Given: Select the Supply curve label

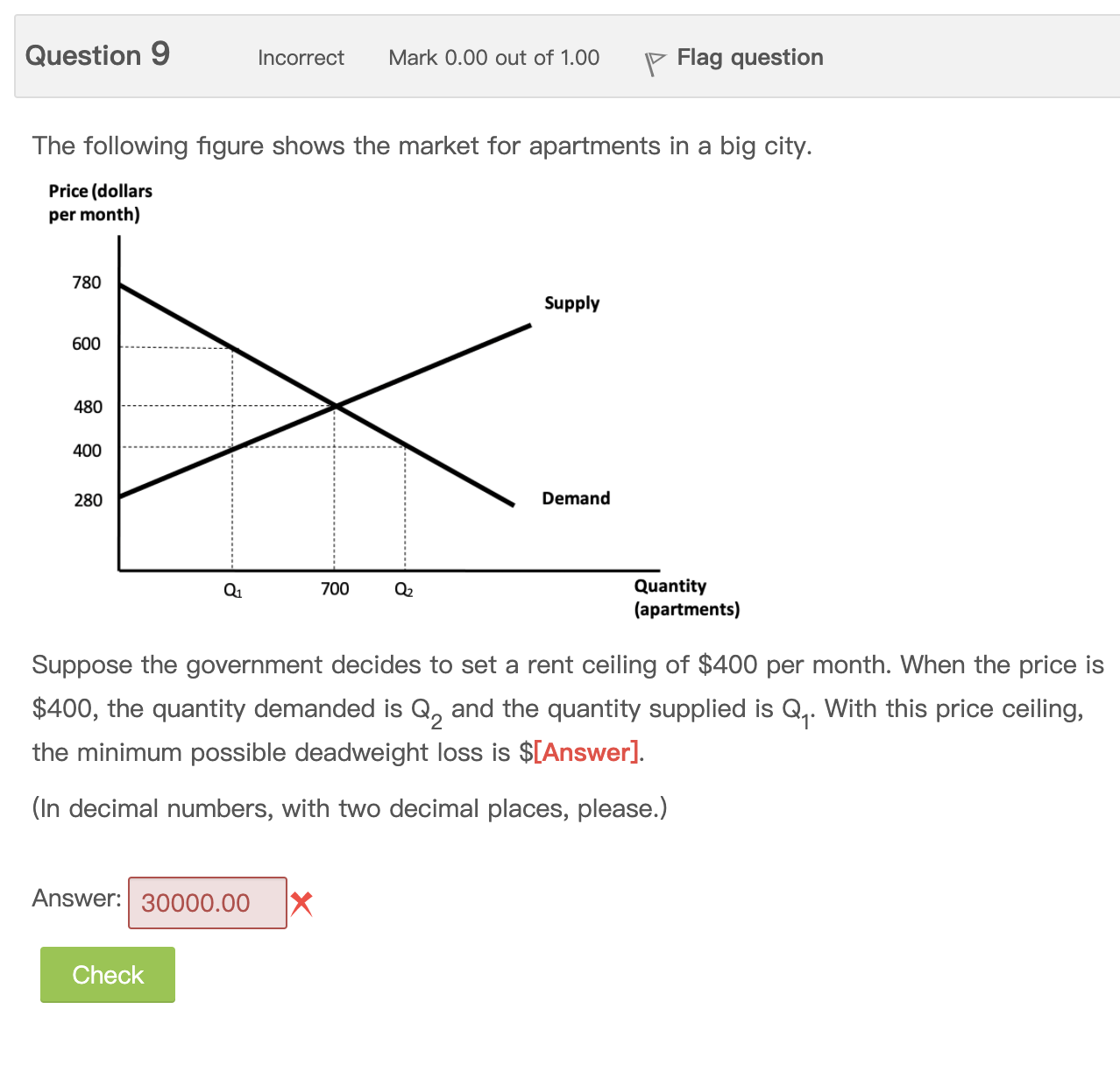Looking at the screenshot, I should coord(571,303).
